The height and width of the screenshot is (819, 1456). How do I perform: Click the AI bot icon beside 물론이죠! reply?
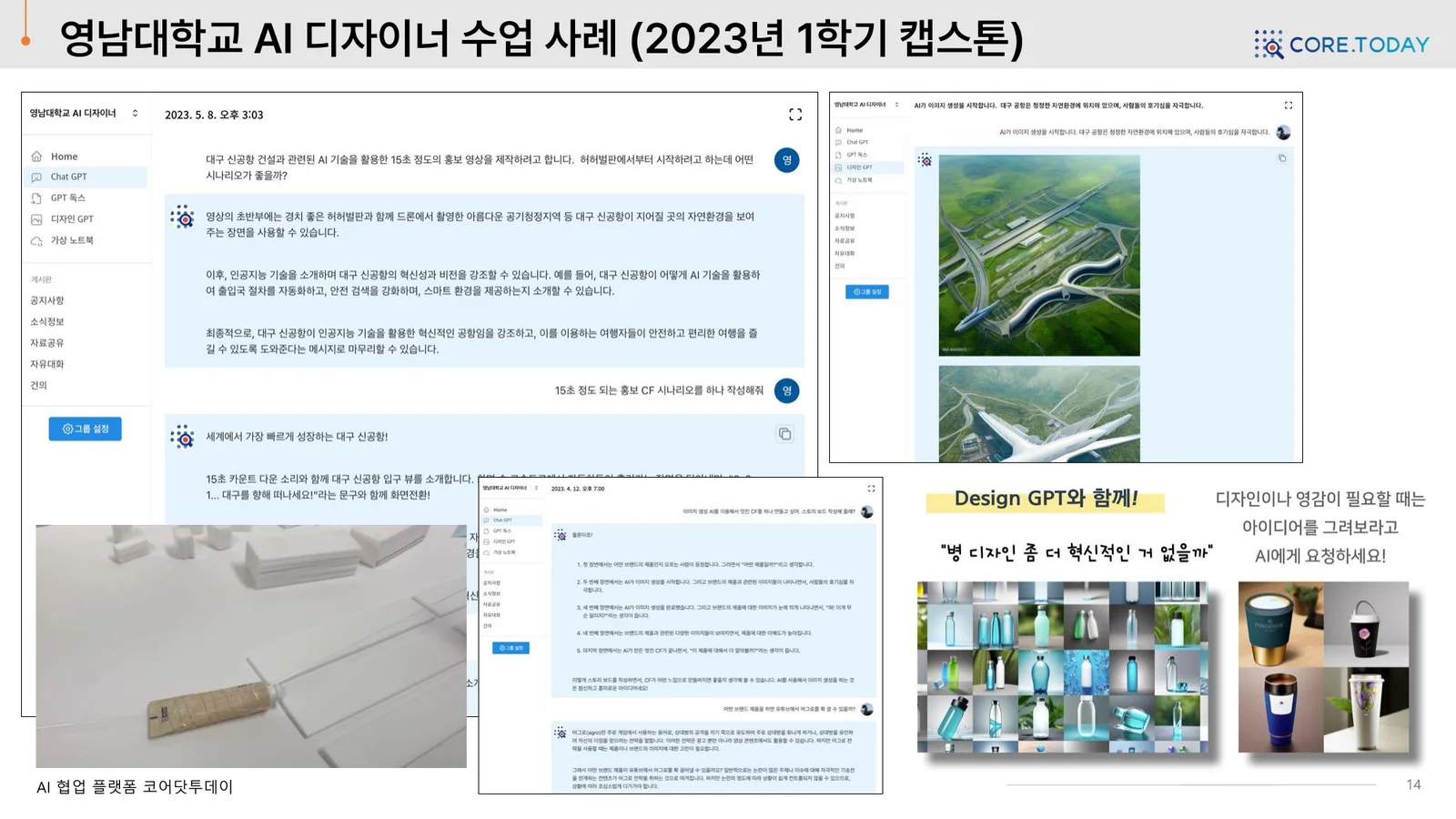click(561, 535)
